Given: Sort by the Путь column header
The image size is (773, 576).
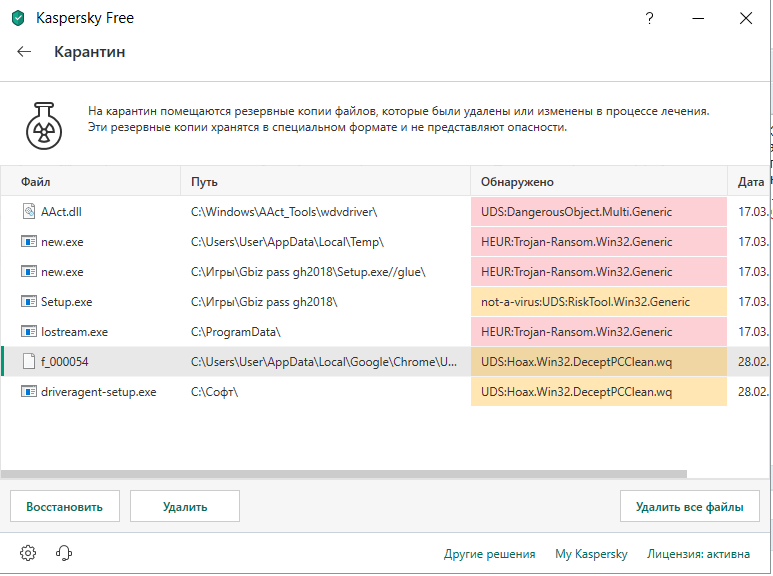Looking at the screenshot, I should point(204,182).
